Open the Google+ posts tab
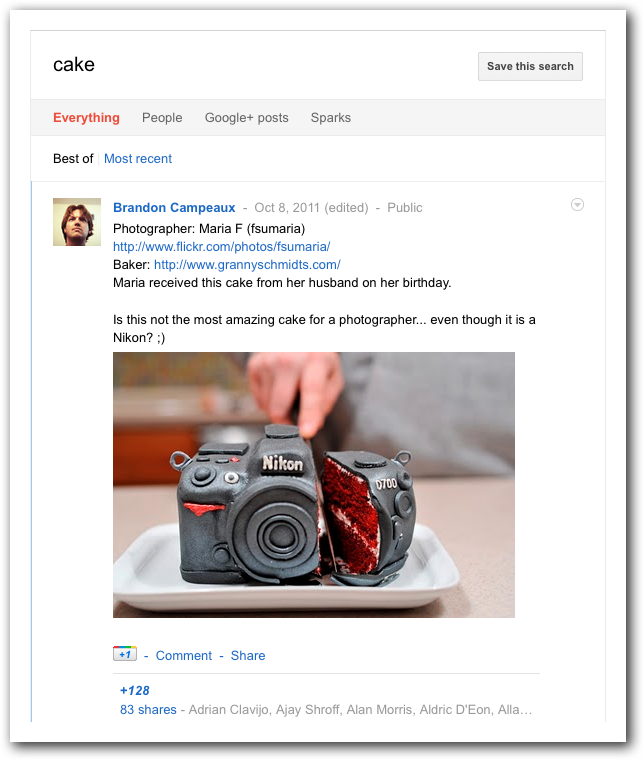This screenshot has width=644, height=760. coord(246,118)
